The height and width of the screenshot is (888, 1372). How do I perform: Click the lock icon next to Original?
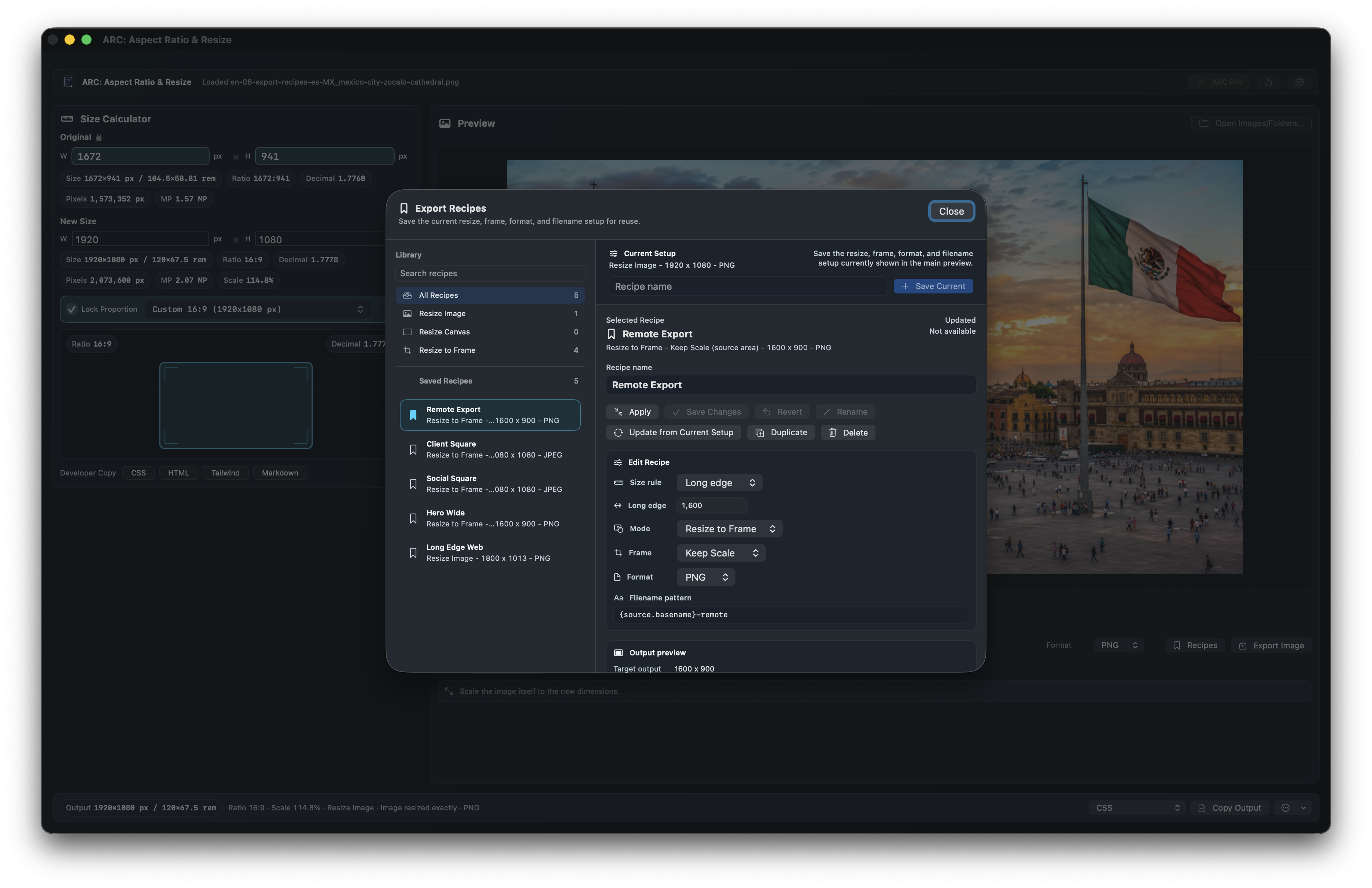click(99, 137)
